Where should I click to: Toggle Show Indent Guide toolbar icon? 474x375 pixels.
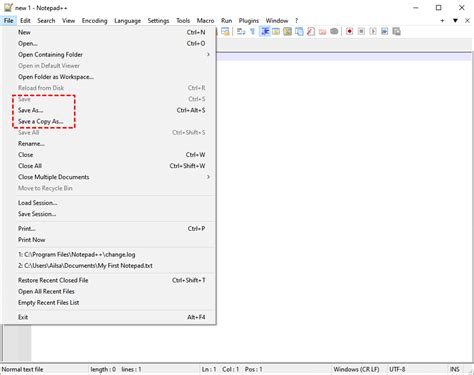[x=265, y=32]
